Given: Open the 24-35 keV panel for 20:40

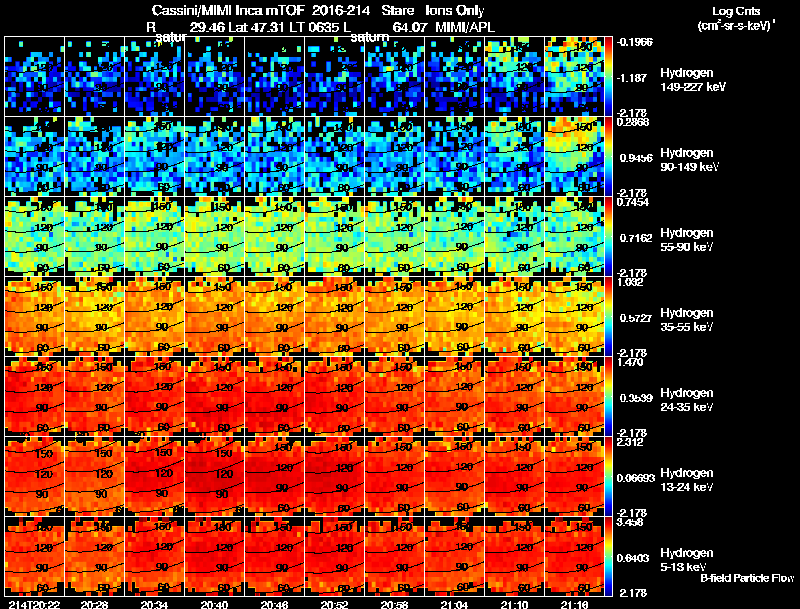Looking at the screenshot, I should tap(214, 396).
